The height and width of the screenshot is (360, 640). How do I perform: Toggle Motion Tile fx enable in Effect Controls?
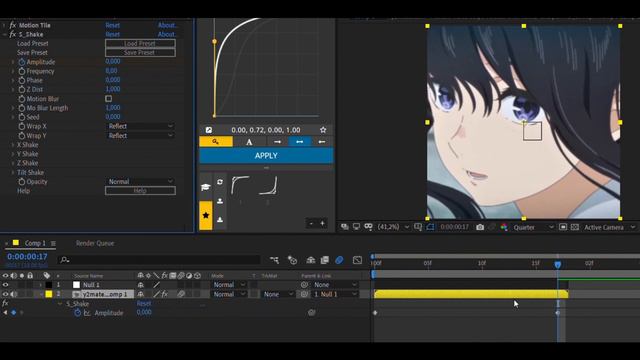pyautogui.click(x=12, y=25)
